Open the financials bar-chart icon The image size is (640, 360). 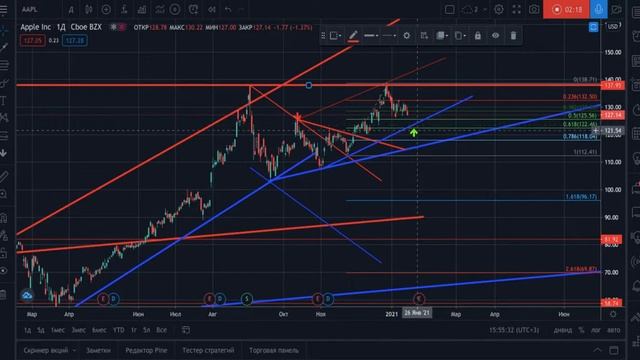tap(142, 9)
